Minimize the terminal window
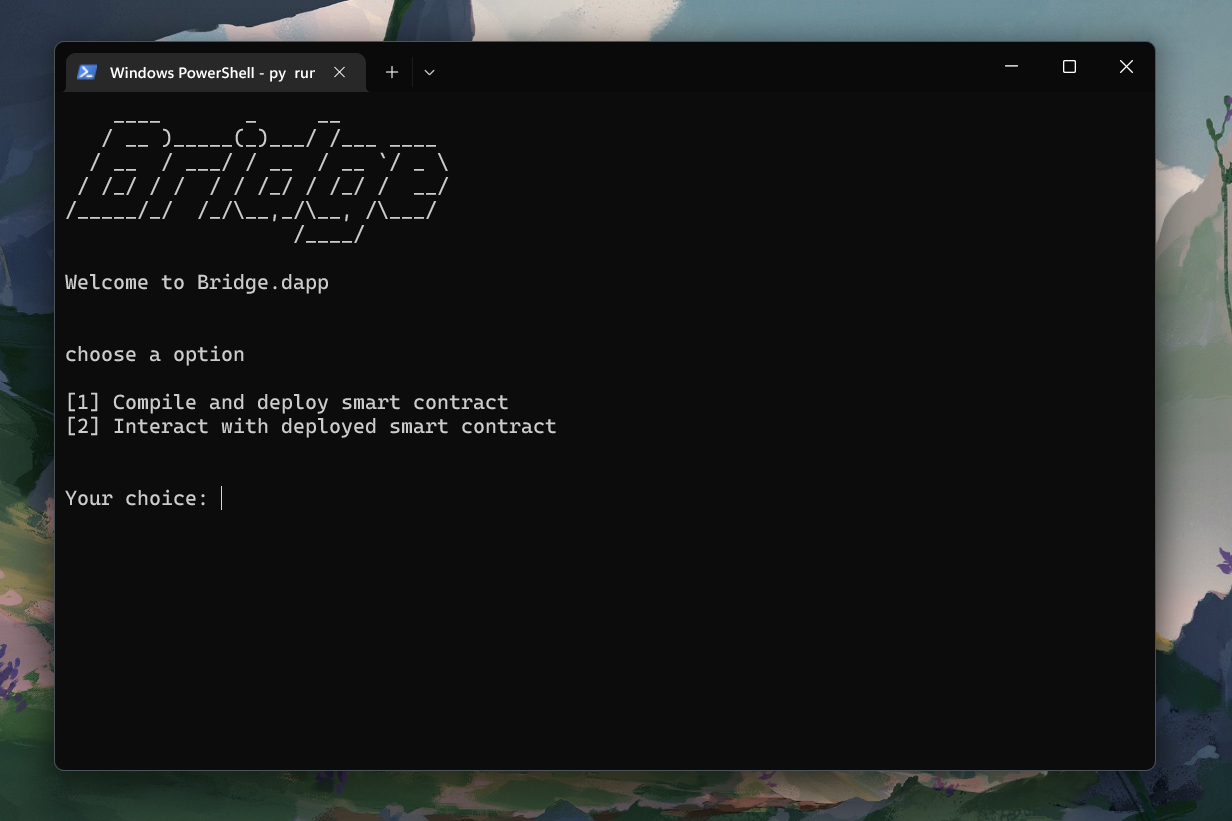 point(1011,67)
